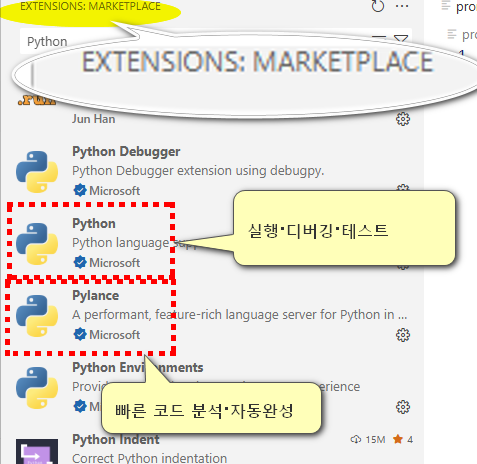Click Microsoft publisher name under Pylance
Viewport: 477px width, 464px height.
point(115,335)
